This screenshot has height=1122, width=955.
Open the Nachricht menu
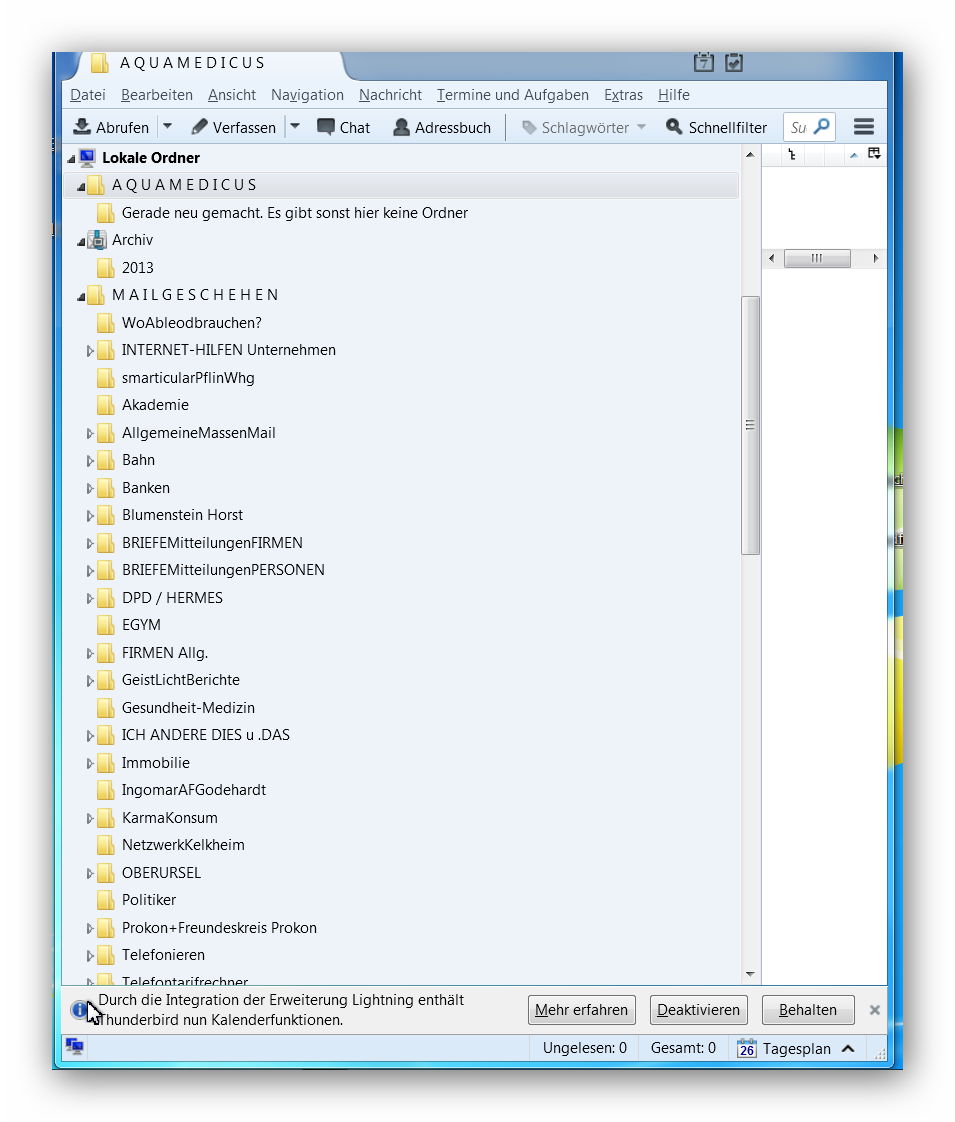point(390,94)
